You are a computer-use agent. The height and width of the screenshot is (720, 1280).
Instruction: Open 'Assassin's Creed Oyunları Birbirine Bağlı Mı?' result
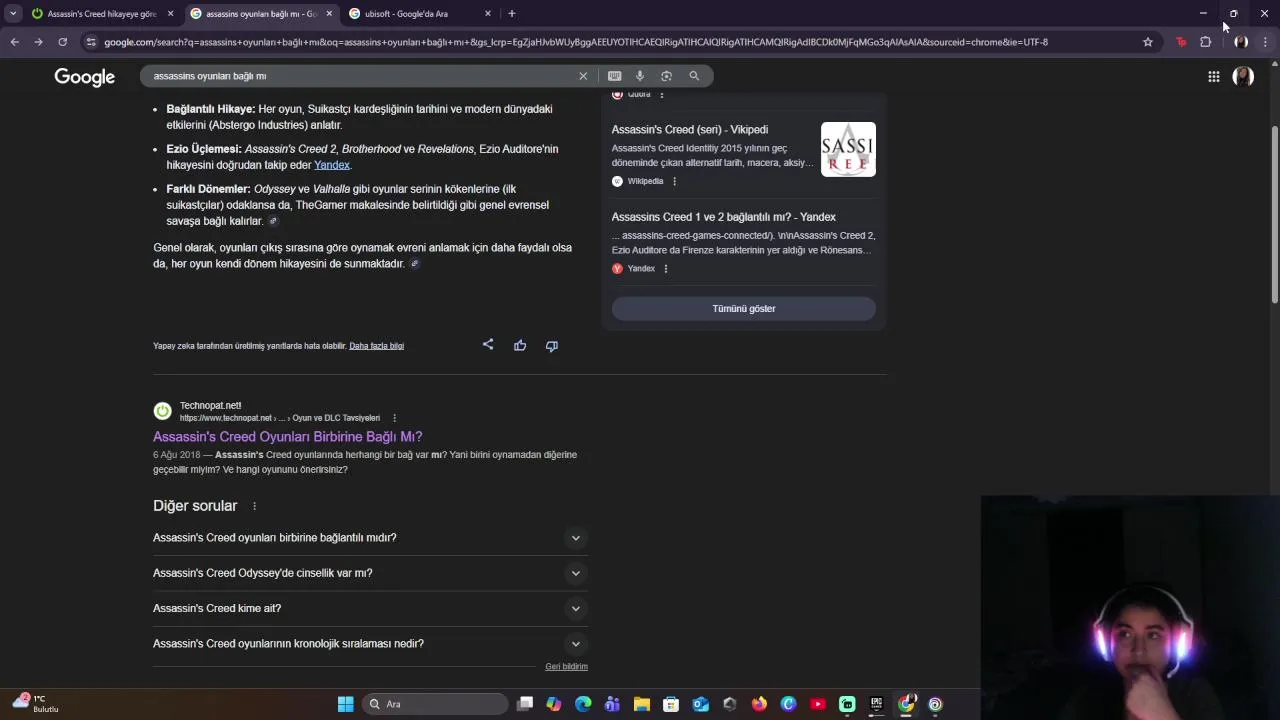(287, 437)
